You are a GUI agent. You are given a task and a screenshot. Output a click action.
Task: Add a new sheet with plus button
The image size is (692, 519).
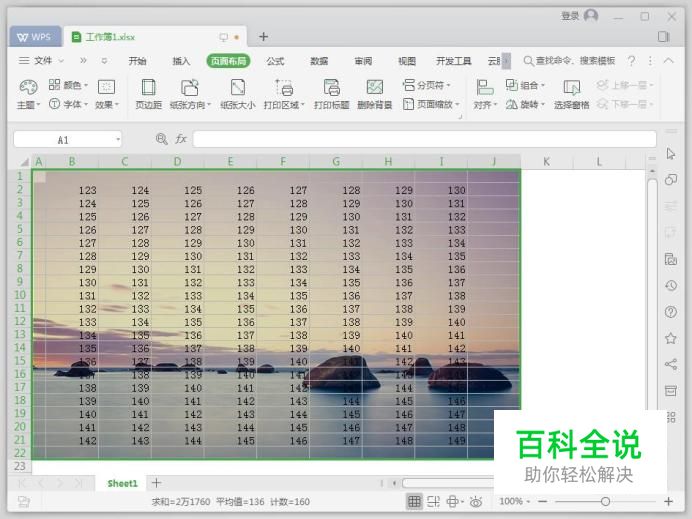pyautogui.click(x=156, y=483)
